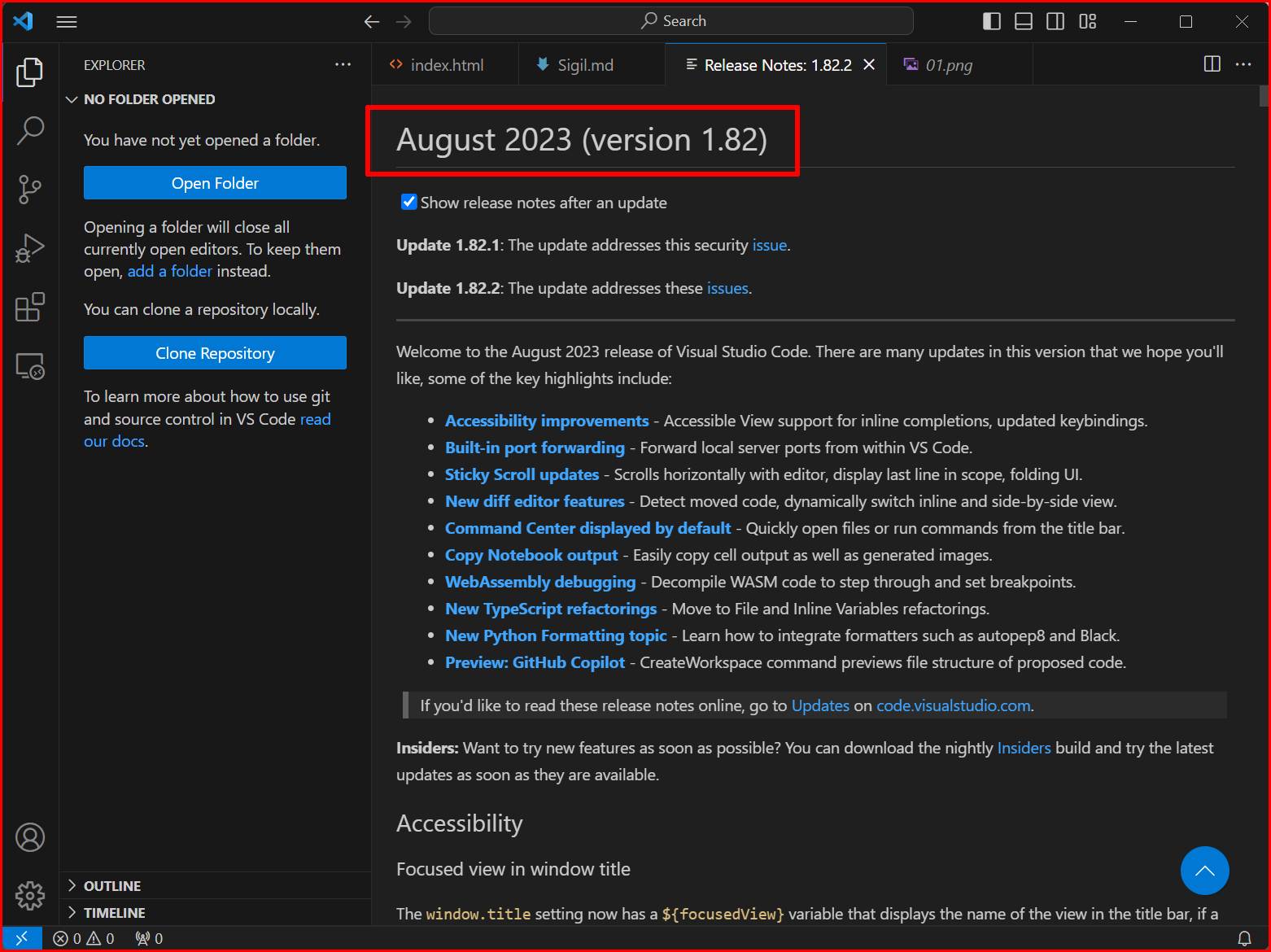1271x952 pixels.
Task: Open the hamburger application menu
Action: pyautogui.click(x=67, y=22)
